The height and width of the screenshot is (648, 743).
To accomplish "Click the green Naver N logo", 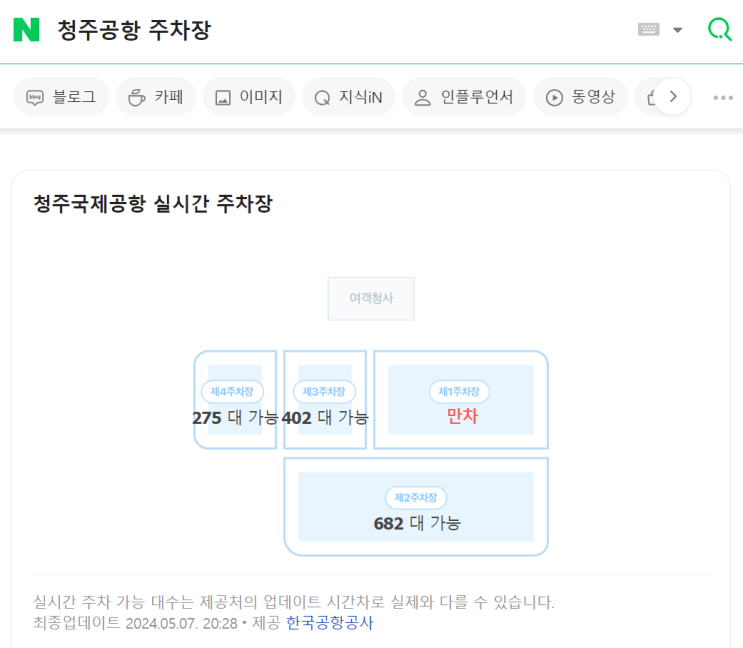I will pyautogui.click(x=26, y=30).
